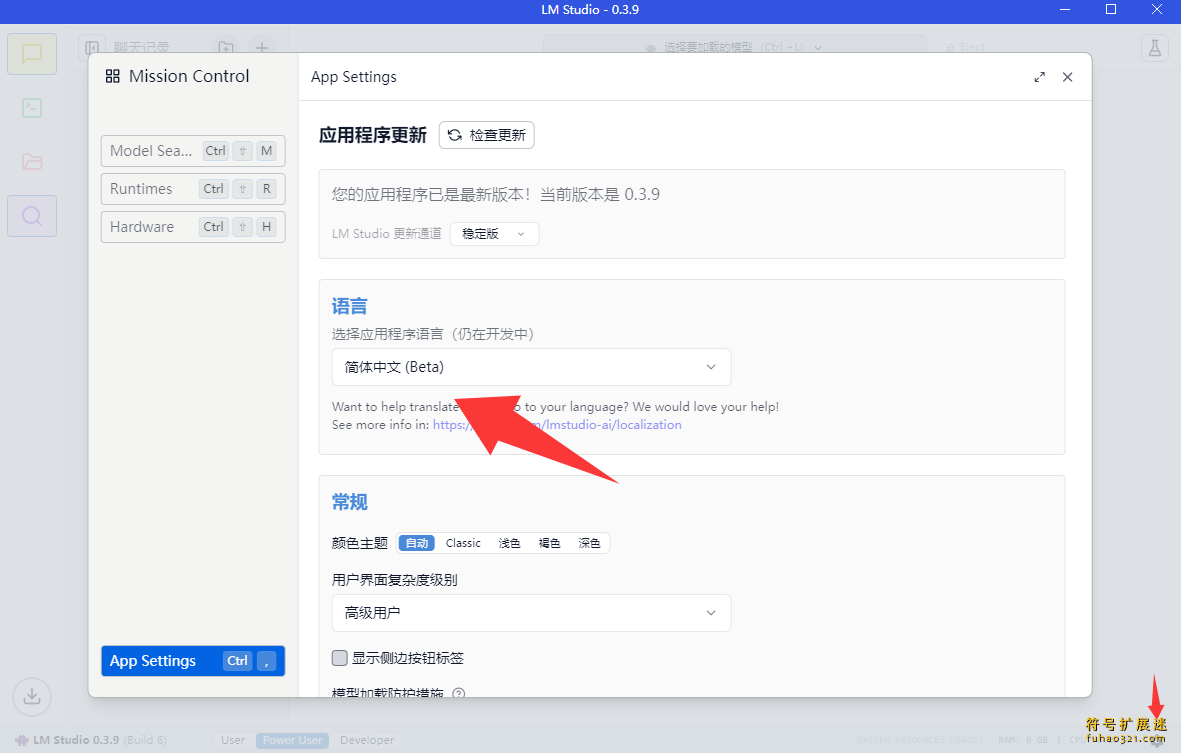The image size is (1181, 753).
Task: Switch to User mode in status bar
Action: pyautogui.click(x=233, y=740)
